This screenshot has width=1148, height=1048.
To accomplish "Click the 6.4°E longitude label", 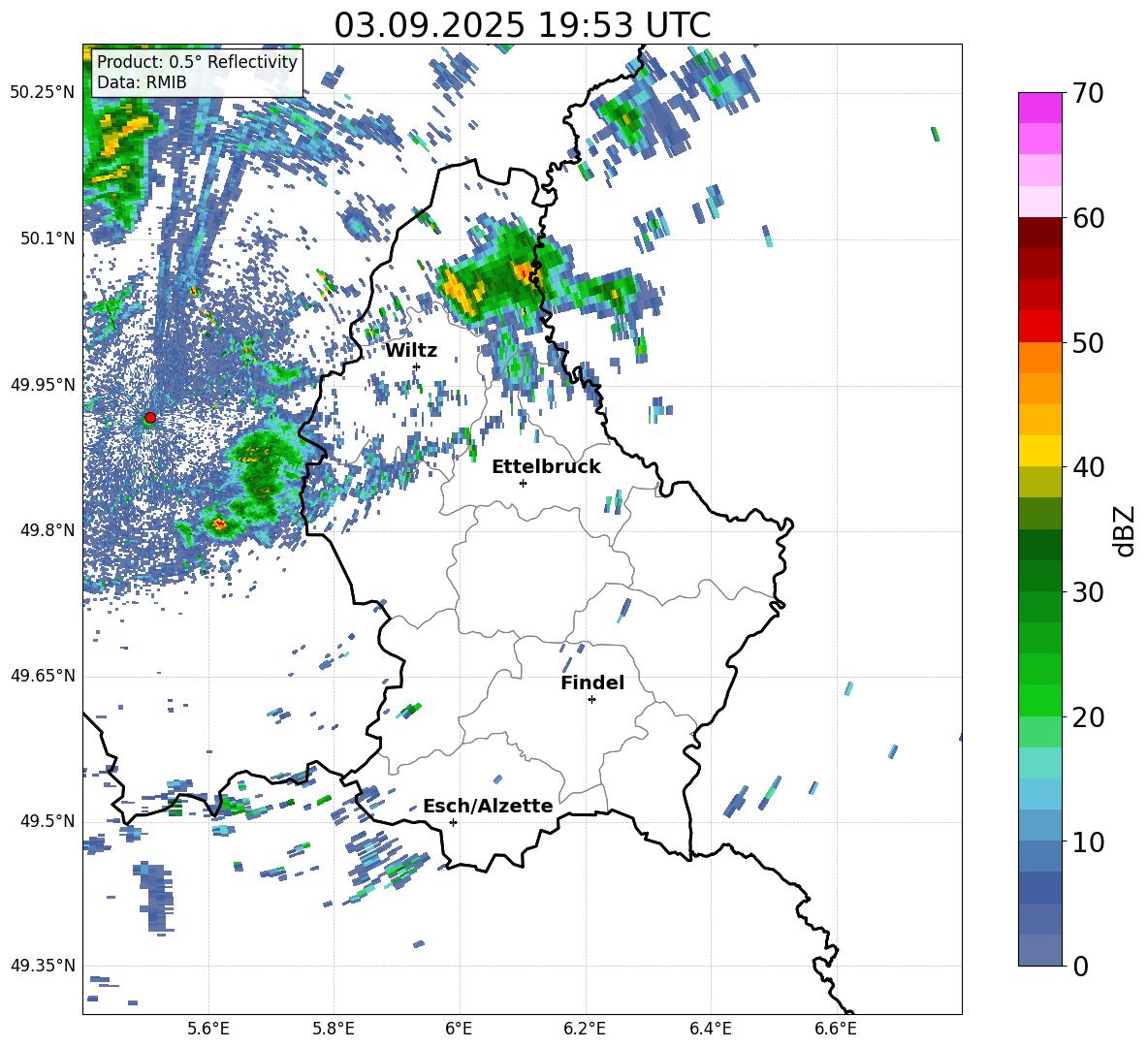I will click(x=710, y=1029).
